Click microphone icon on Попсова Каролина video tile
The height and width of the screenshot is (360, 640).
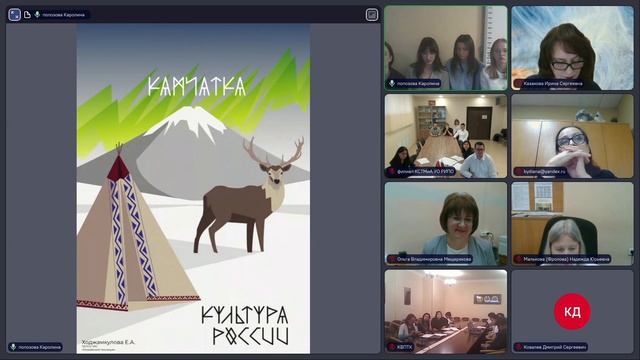[x=392, y=83]
